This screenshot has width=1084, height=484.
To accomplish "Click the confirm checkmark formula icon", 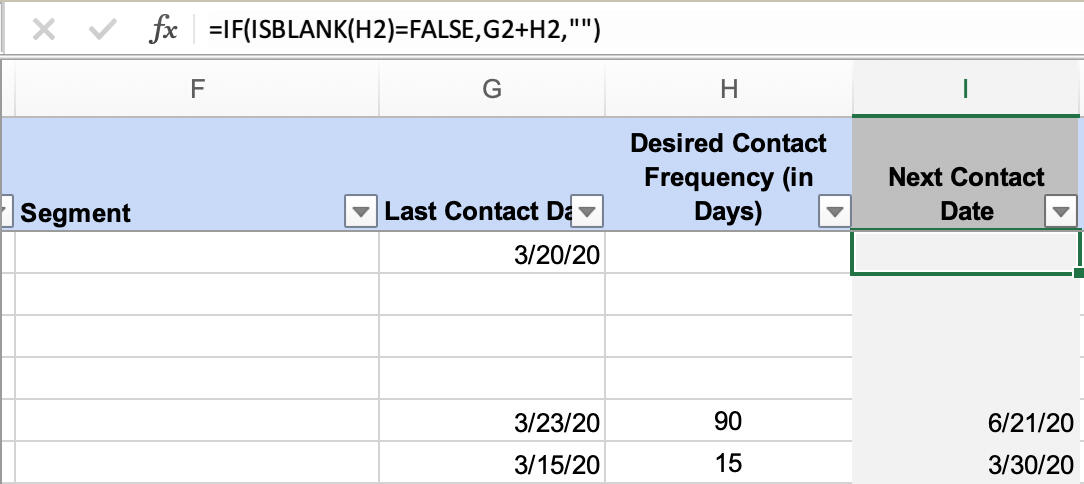I will coord(101,30).
